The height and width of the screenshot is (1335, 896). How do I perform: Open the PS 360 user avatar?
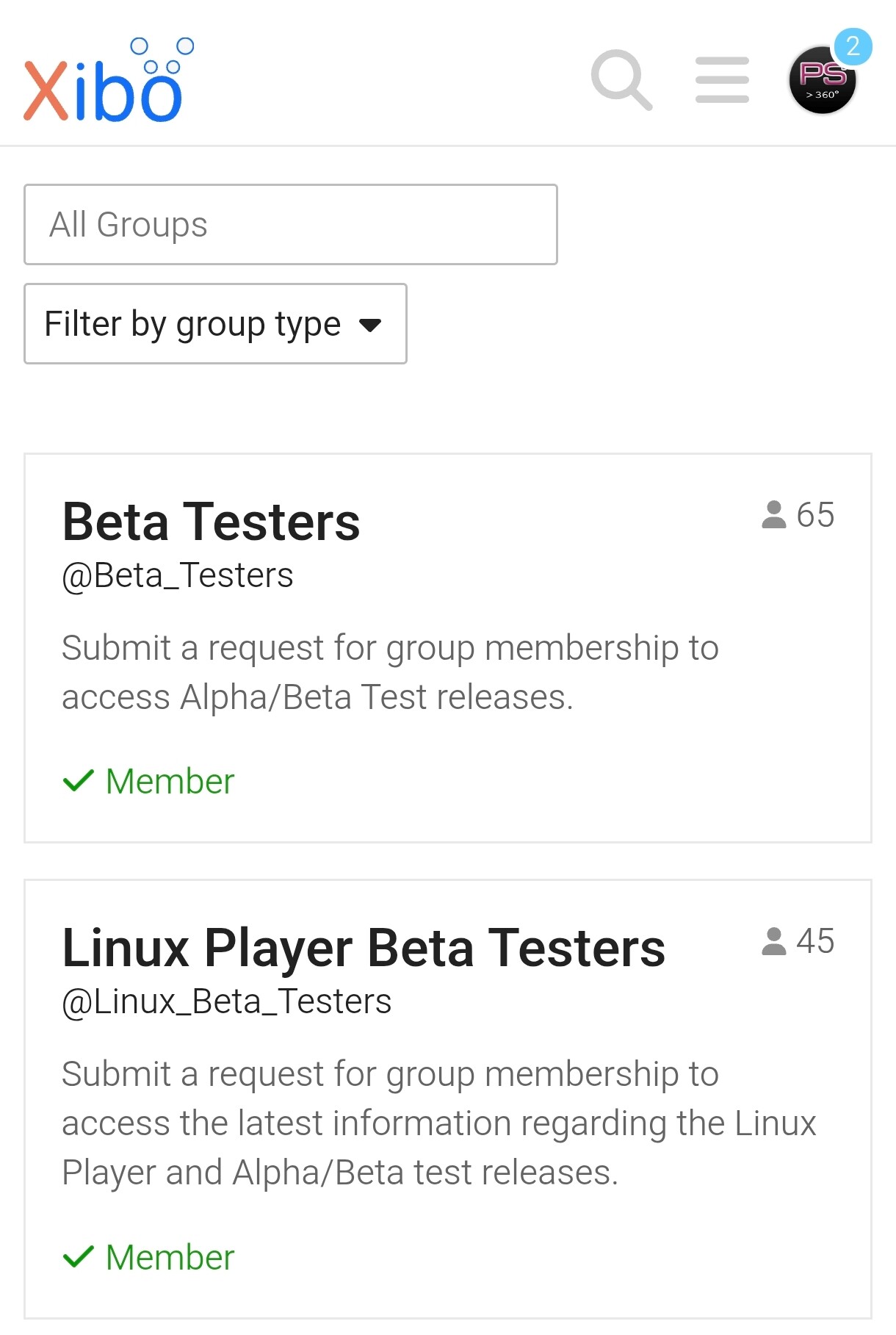pyautogui.click(x=823, y=80)
